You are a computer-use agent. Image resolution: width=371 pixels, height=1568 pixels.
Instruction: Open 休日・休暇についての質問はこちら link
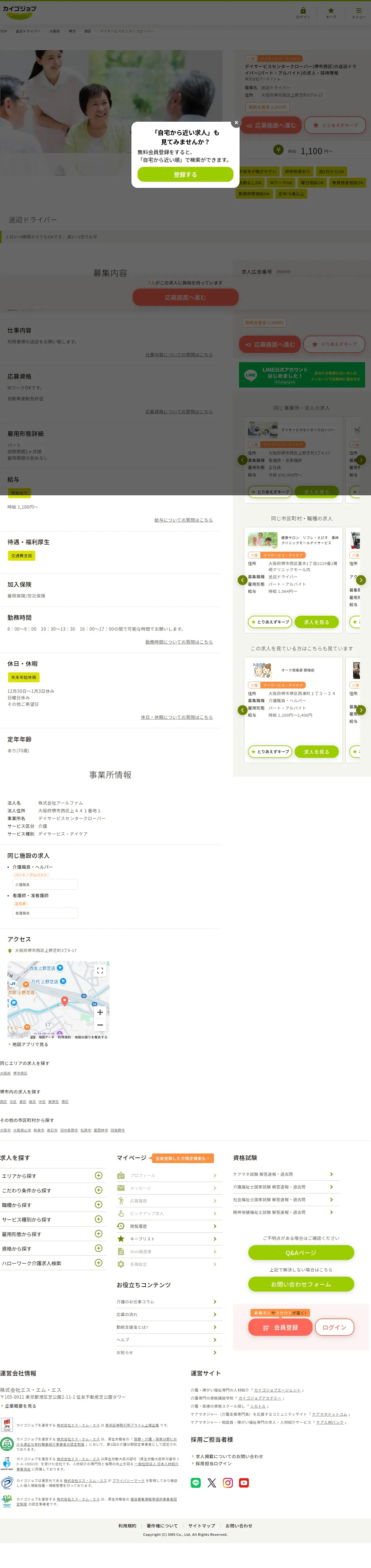(x=176, y=717)
